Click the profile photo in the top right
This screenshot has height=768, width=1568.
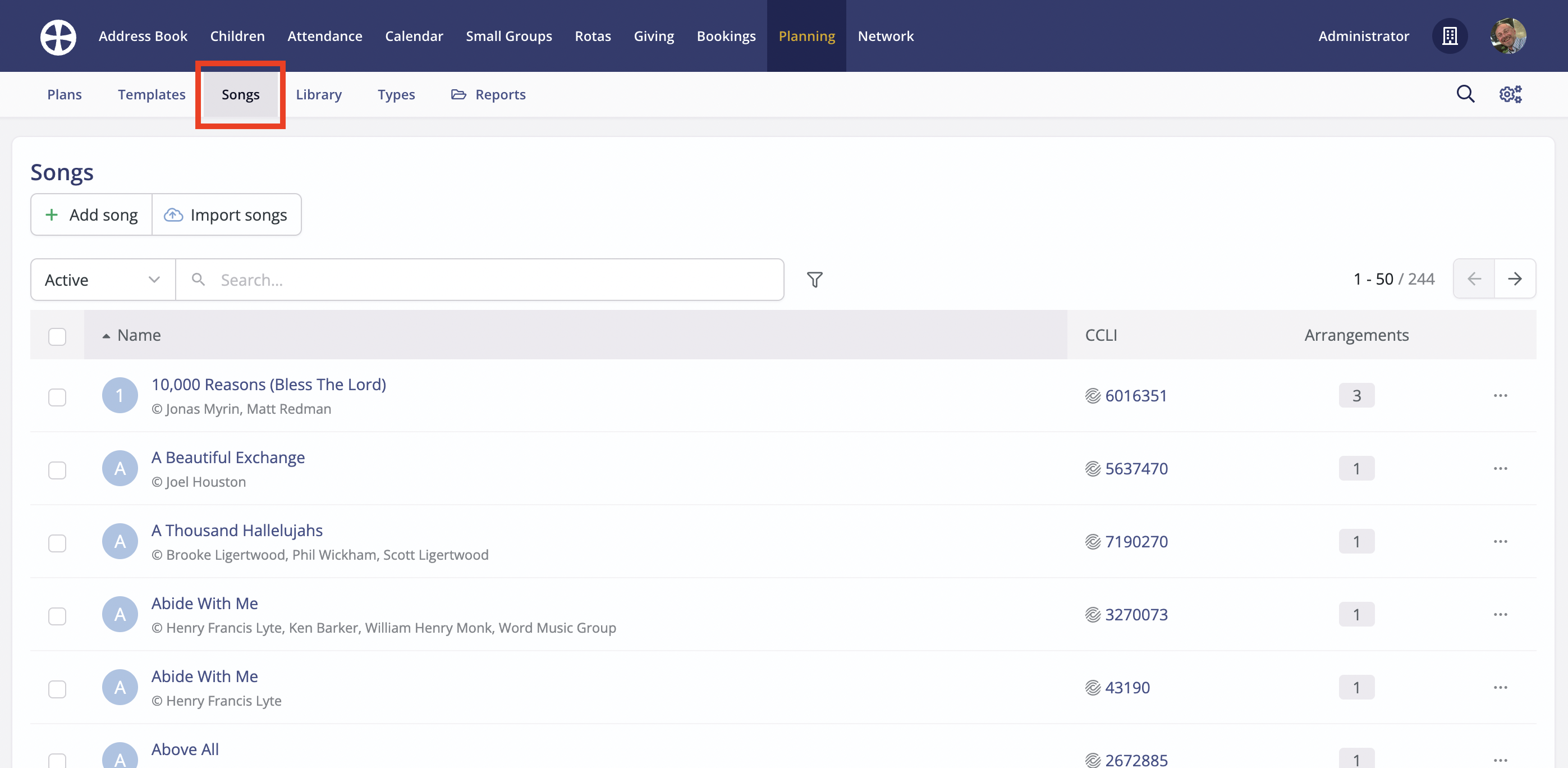(x=1507, y=36)
